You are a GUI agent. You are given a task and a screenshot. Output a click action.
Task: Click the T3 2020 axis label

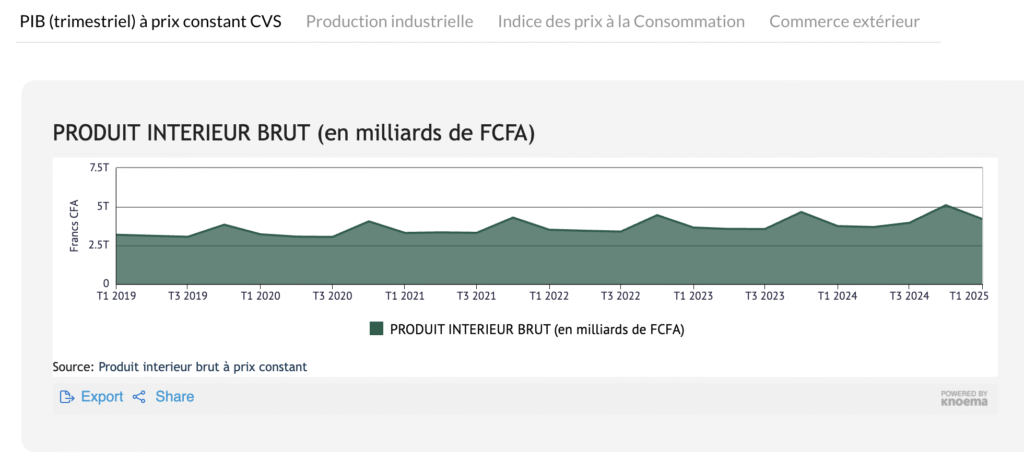pyautogui.click(x=332, y=296)
